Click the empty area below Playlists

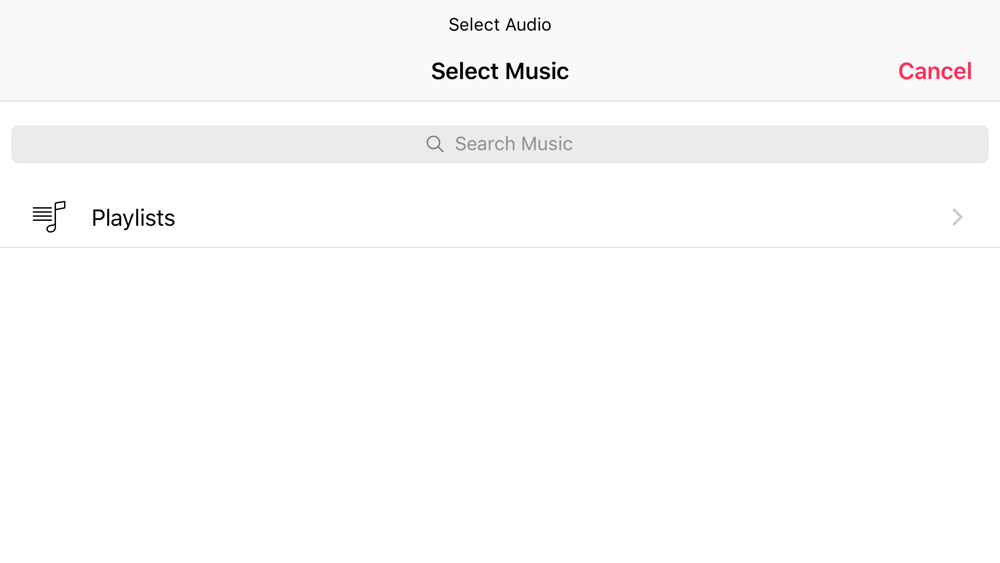tap(500, 400)
